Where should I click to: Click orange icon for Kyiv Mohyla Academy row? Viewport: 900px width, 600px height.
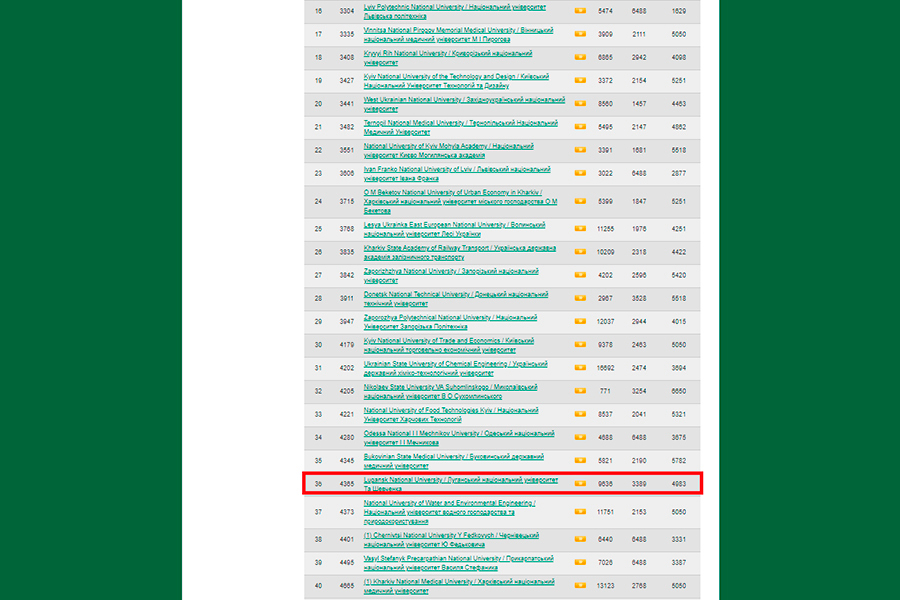[580, 150]
